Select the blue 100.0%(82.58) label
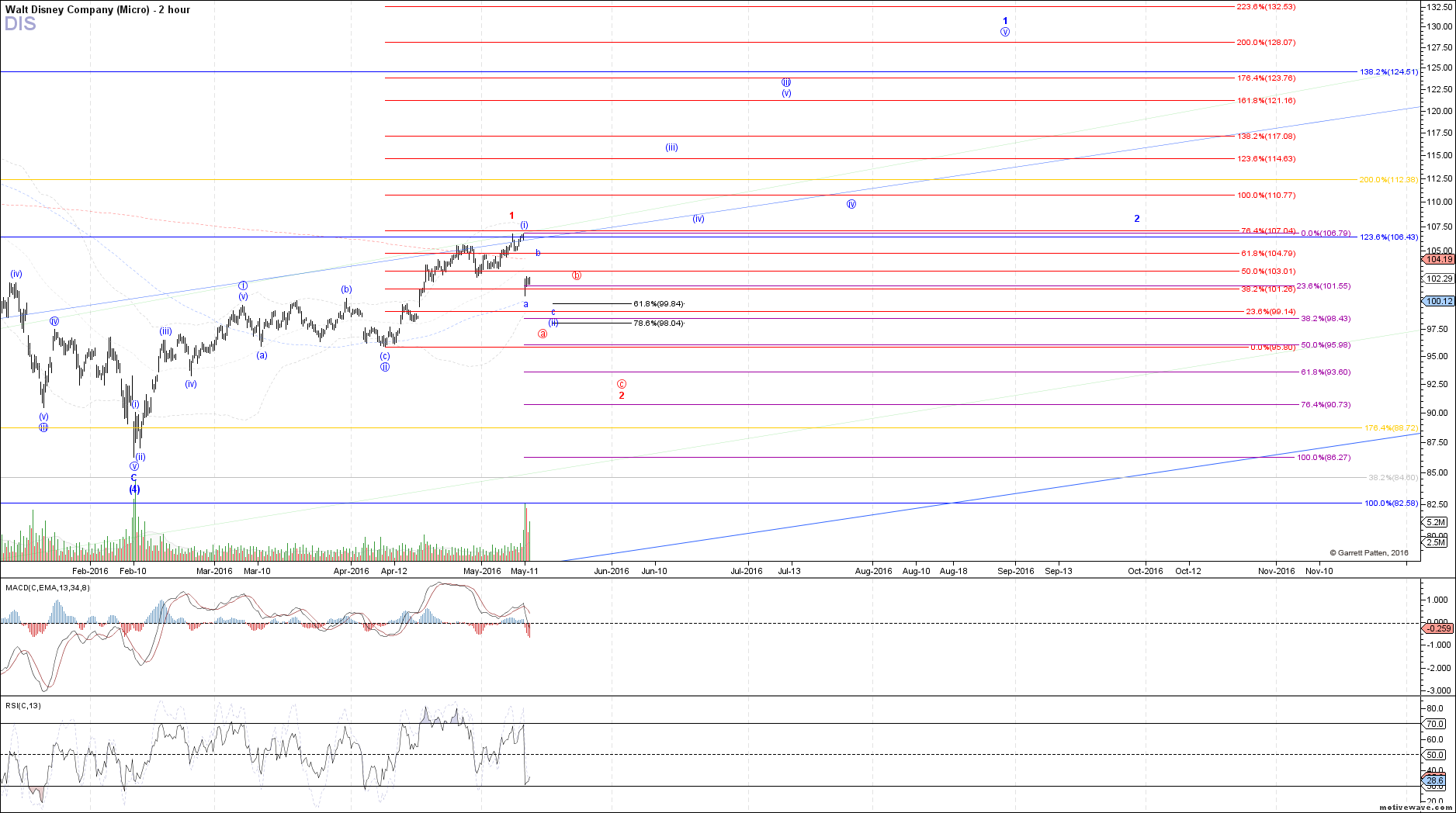The width and height of the screenshot is (1456, 813). tap(1391, 503)
